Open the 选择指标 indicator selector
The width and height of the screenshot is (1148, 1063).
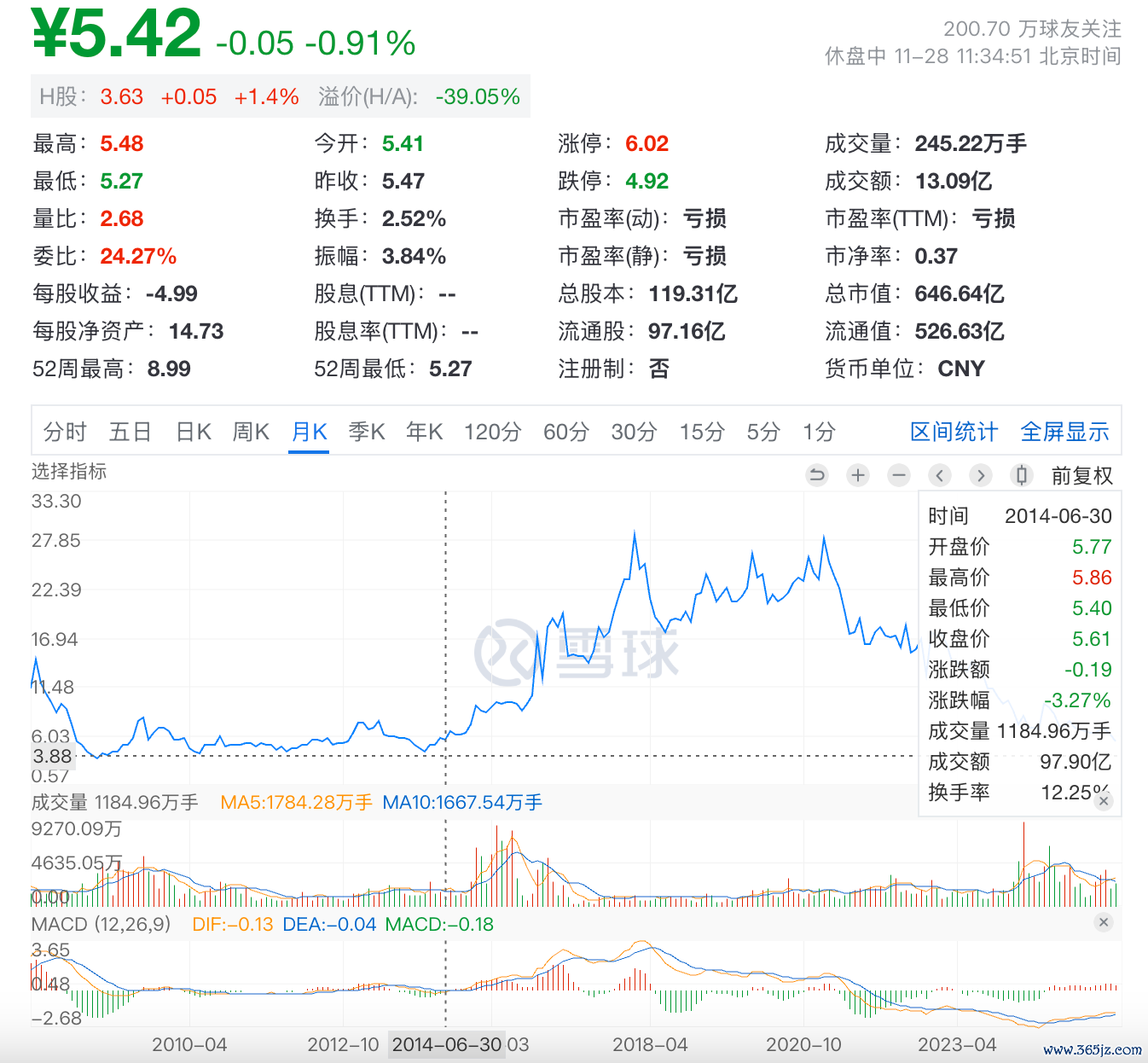(x=69, y=472)
